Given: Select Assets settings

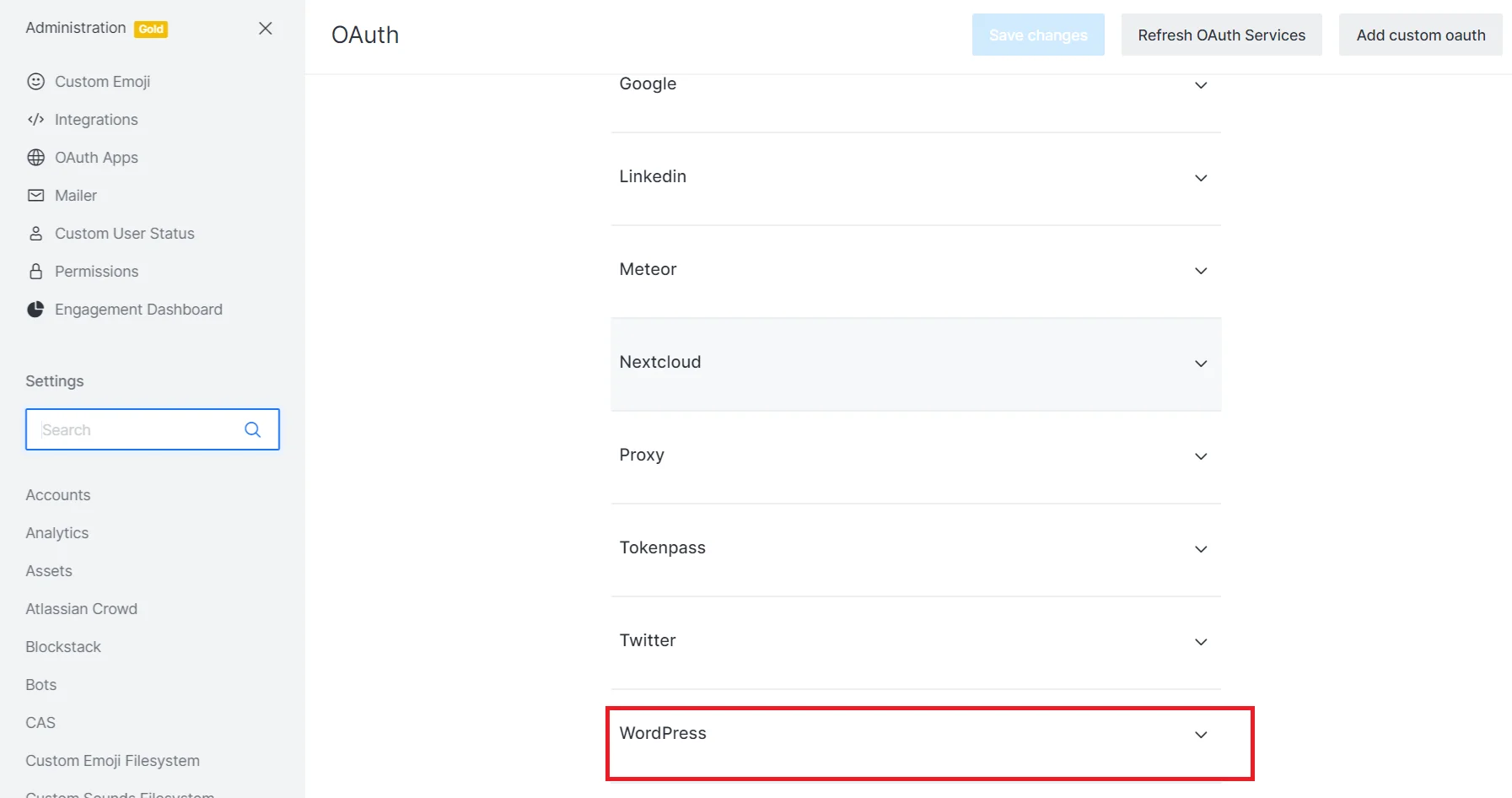Looking at the screenshot, I should point(49,570).
